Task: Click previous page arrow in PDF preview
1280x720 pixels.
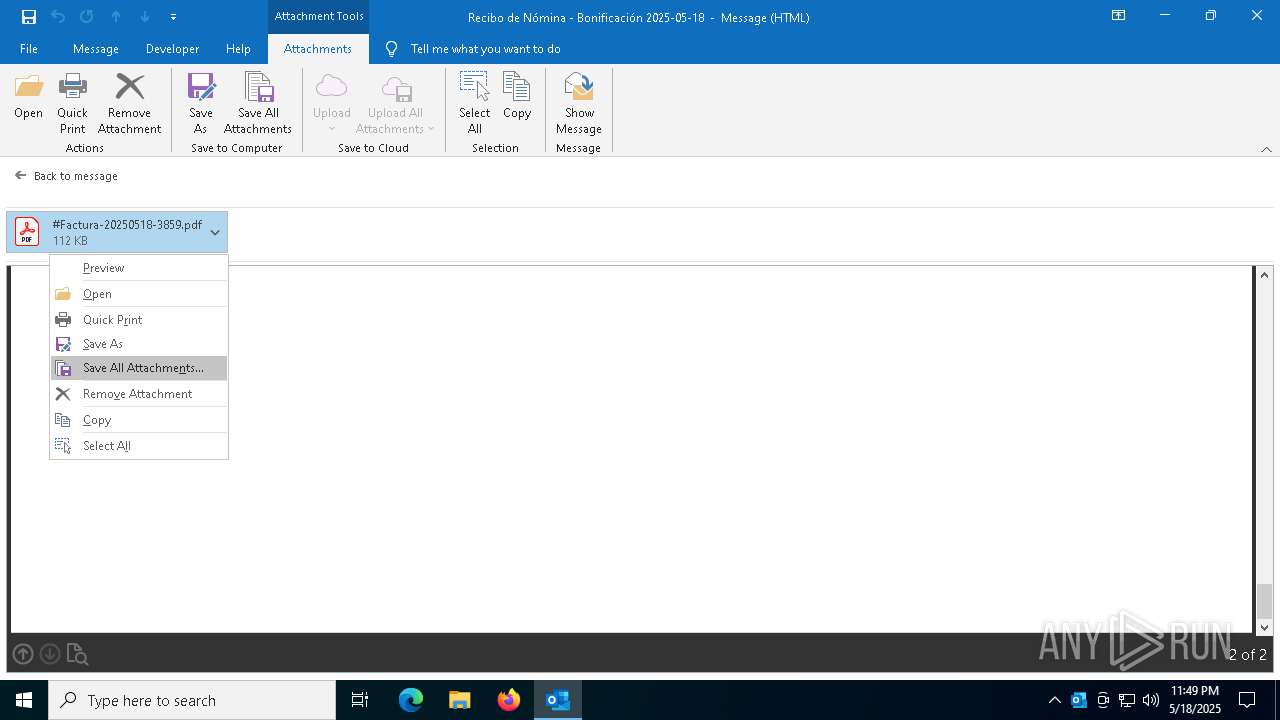Action: coord(23,654)
